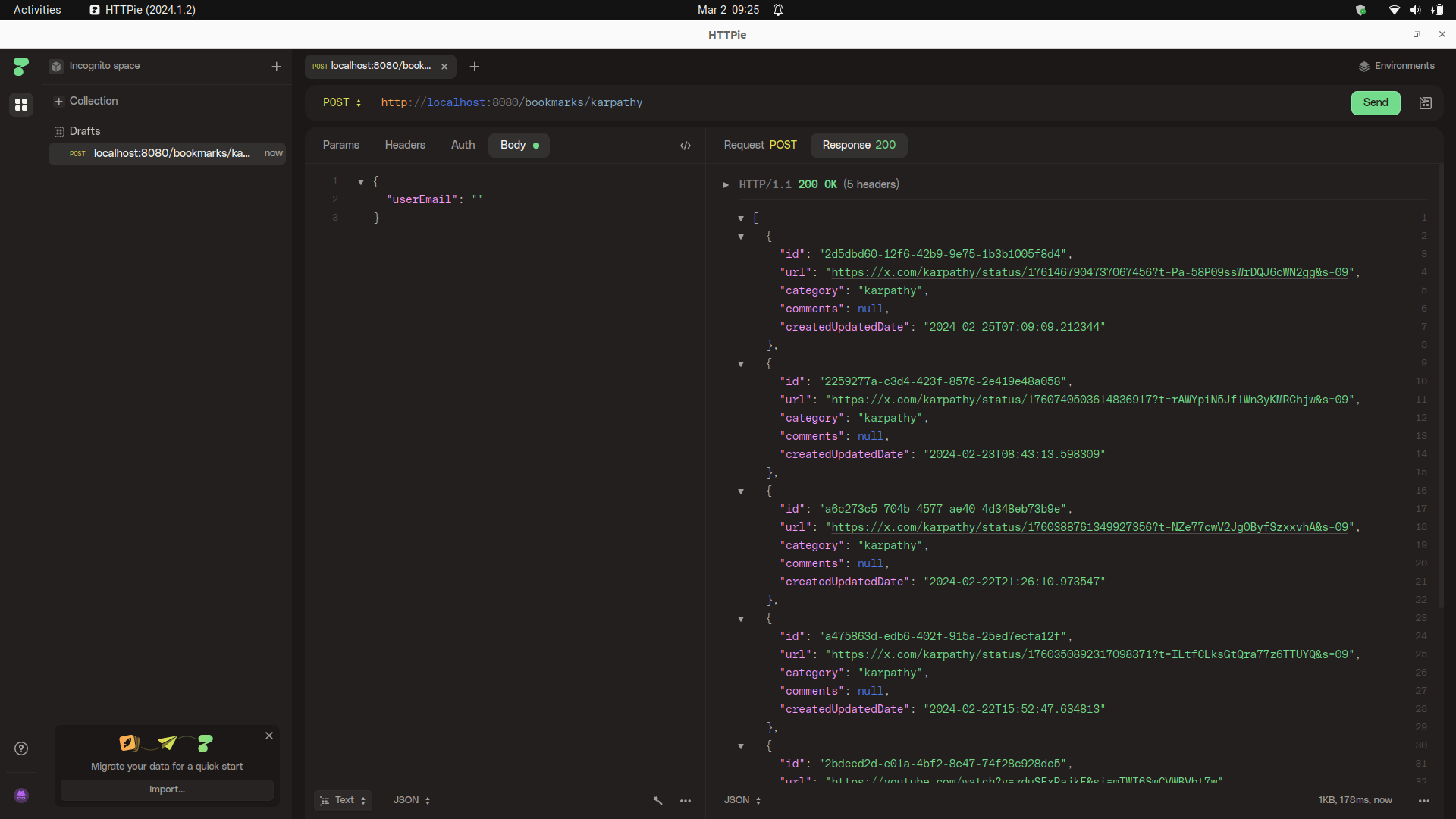Collapse the object with id 2d5dbd60
1456x819 pixels.
741,237
